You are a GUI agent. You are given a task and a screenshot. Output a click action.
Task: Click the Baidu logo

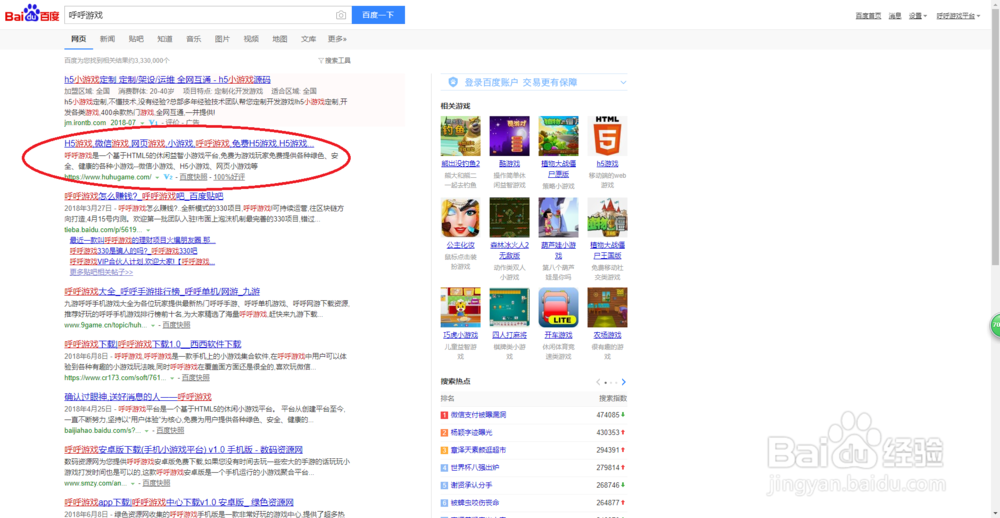[x=32, y=14]
